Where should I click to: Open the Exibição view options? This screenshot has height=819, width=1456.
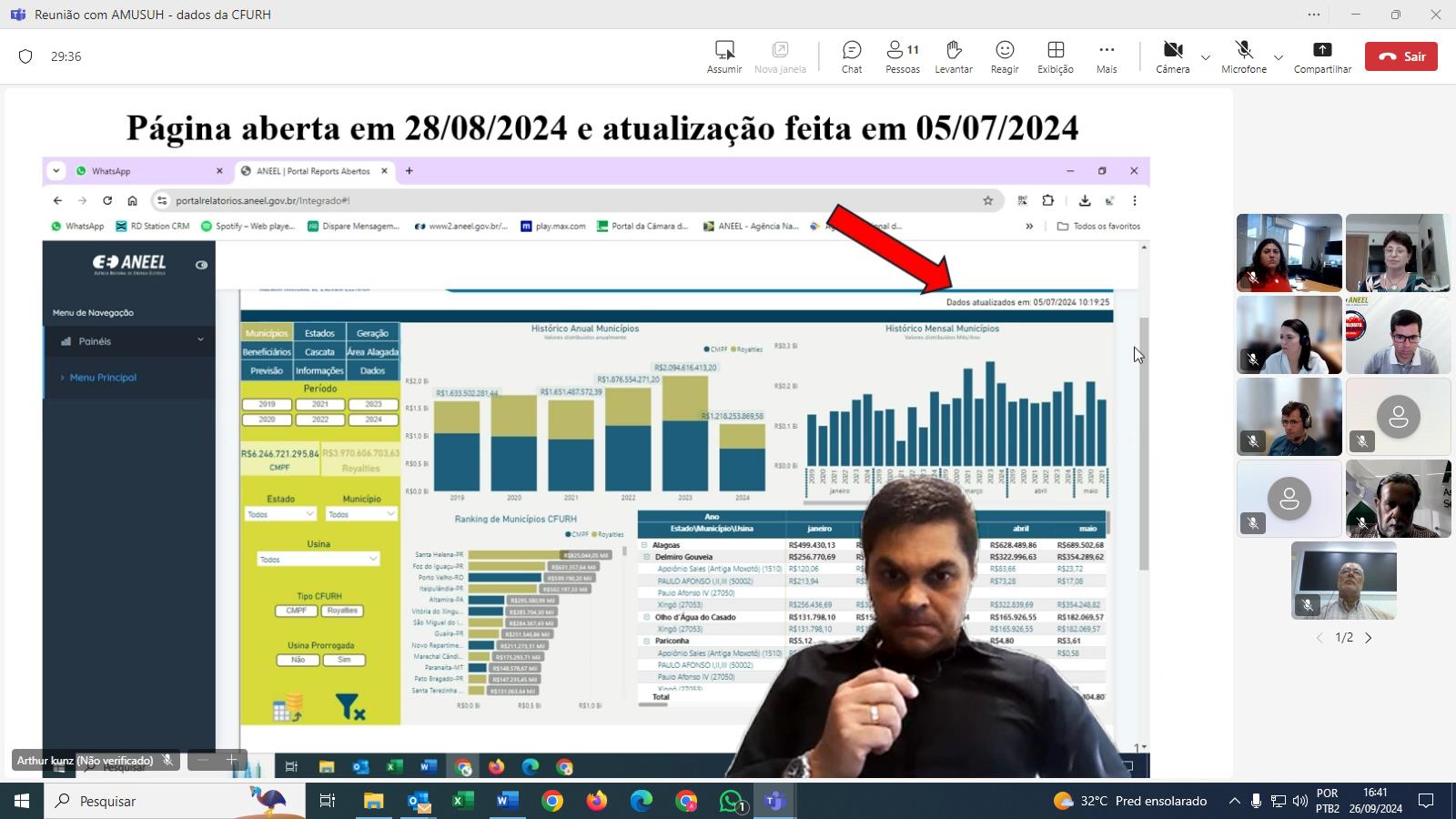point(1056,56)
